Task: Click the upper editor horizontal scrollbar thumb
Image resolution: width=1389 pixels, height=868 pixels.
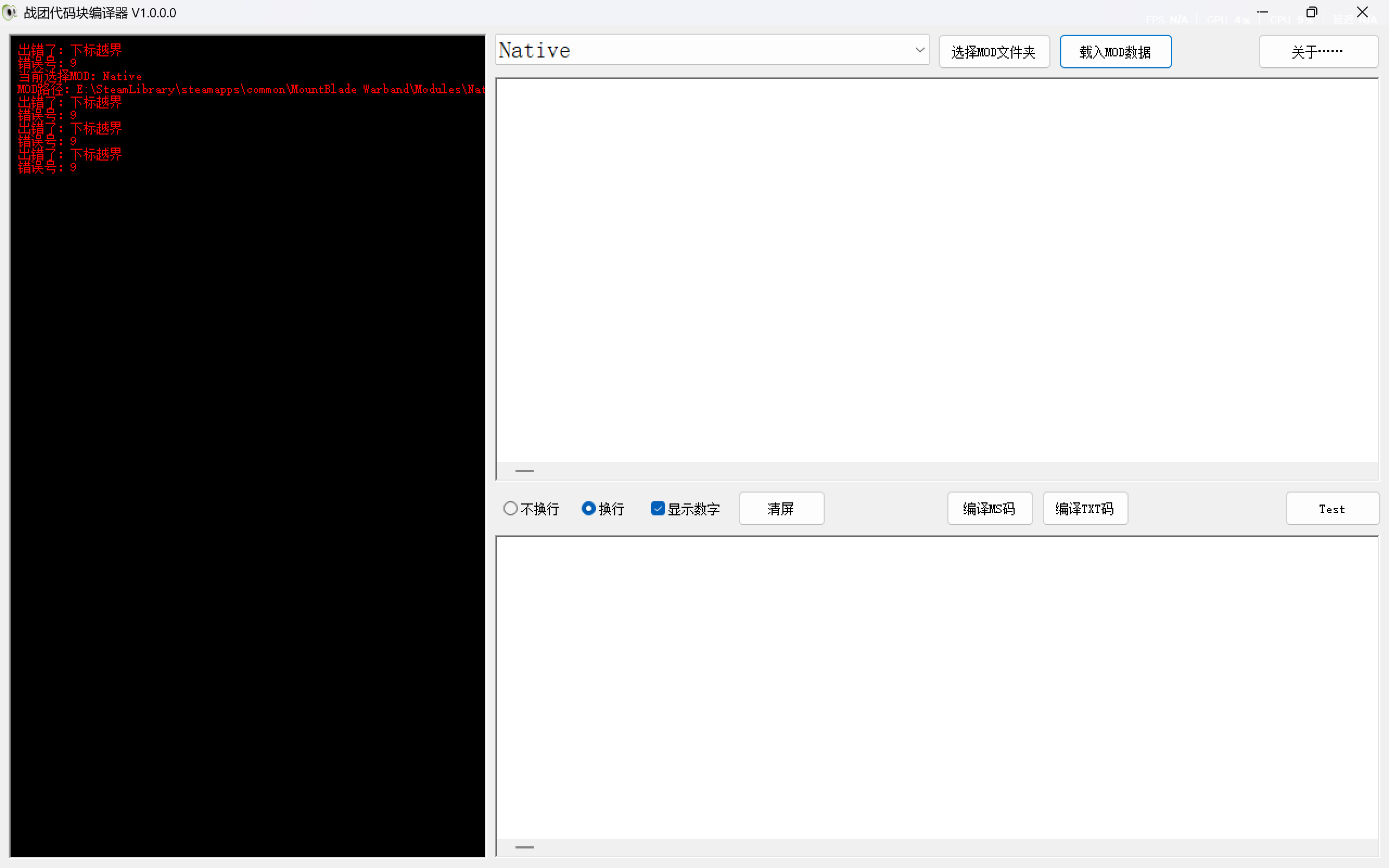Action: click(x=524, y=471)
